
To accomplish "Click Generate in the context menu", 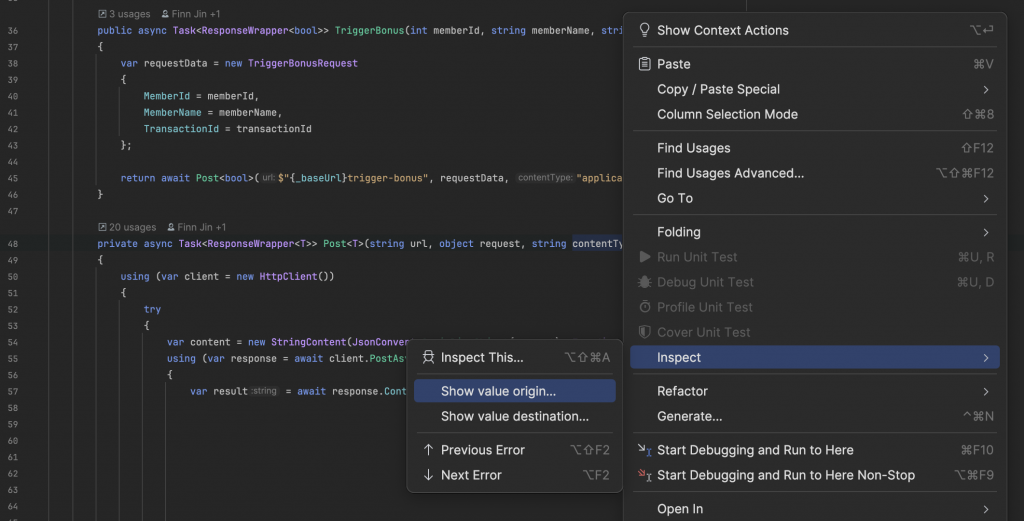I will [689, 416].
